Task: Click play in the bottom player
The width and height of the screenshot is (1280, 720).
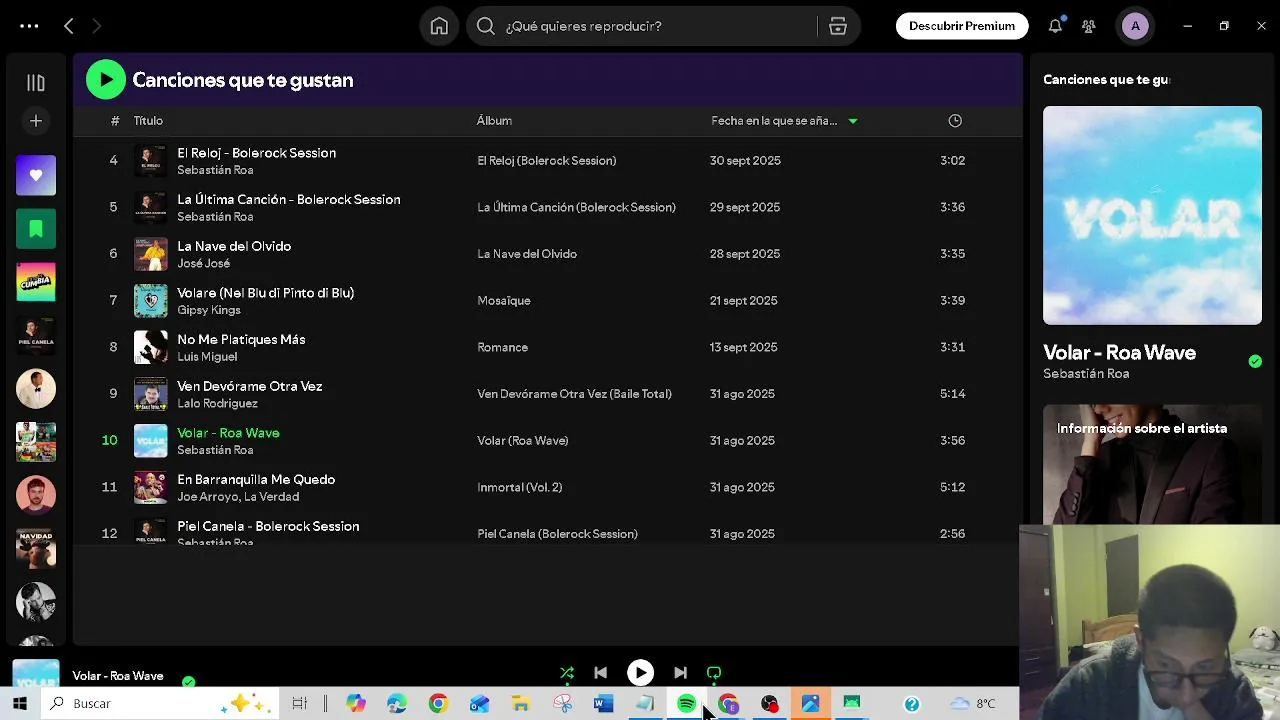Action: [x=640, y=673]
